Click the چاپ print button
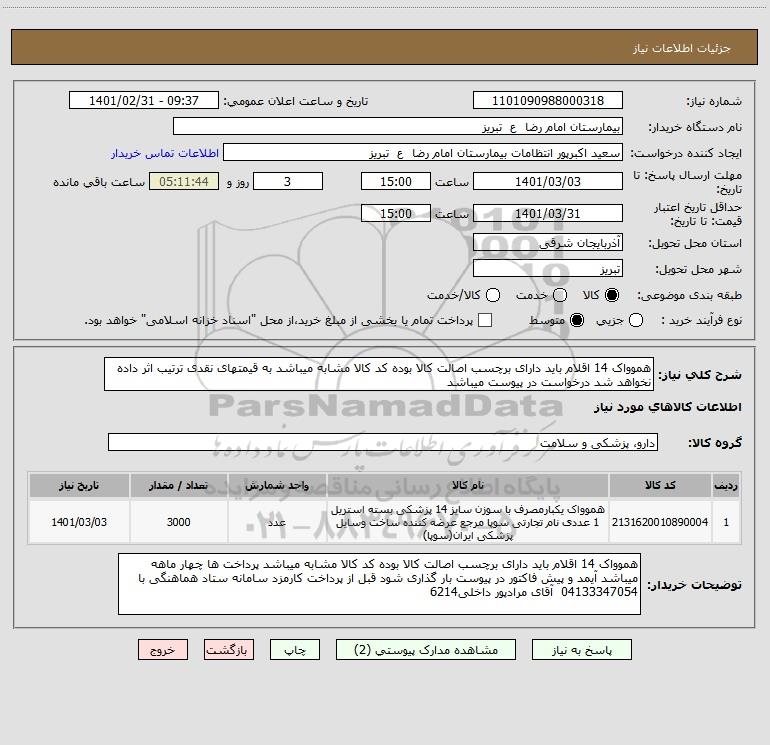770x745 pixels. point(295,650)
